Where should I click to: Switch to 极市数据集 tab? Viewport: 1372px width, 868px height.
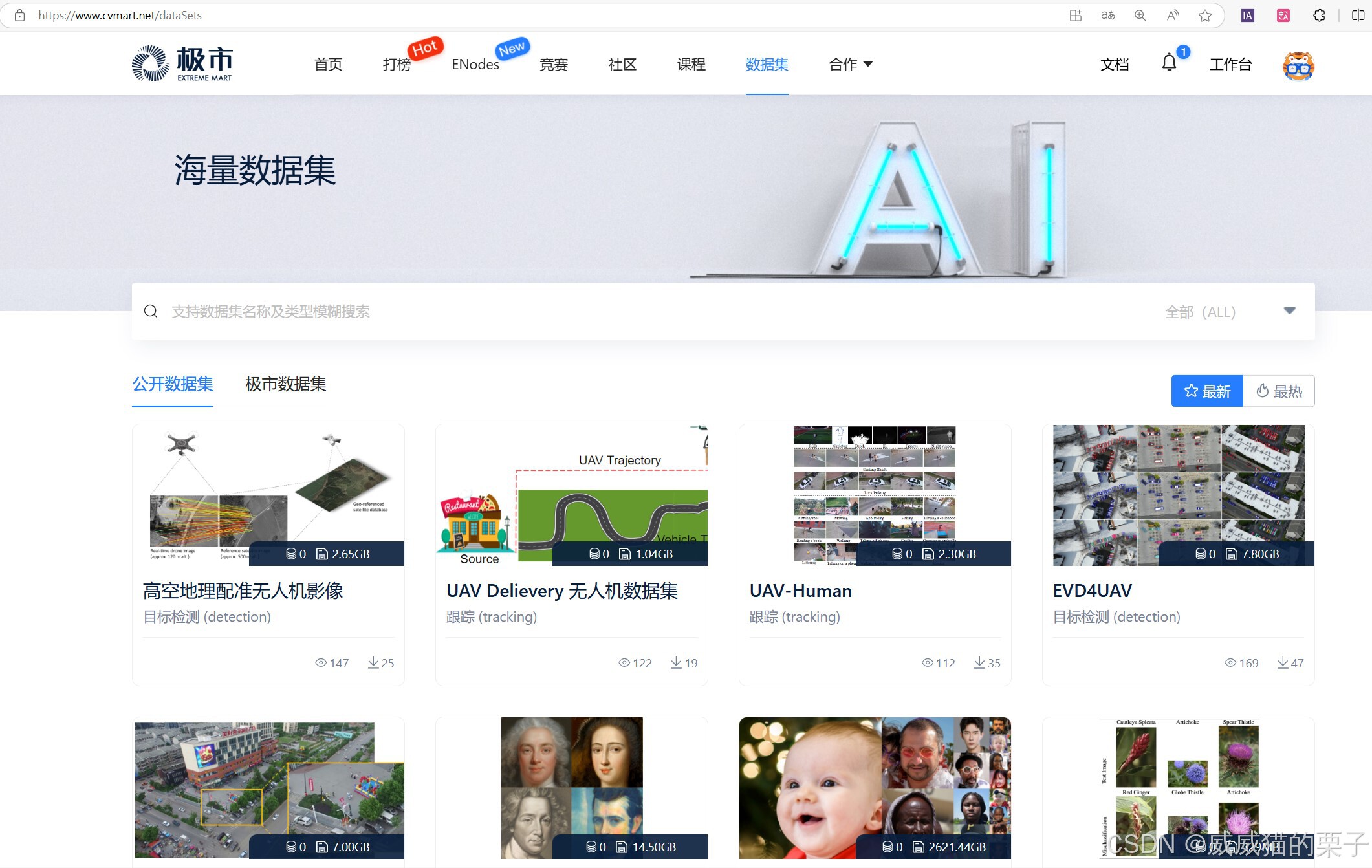(285, 384)
